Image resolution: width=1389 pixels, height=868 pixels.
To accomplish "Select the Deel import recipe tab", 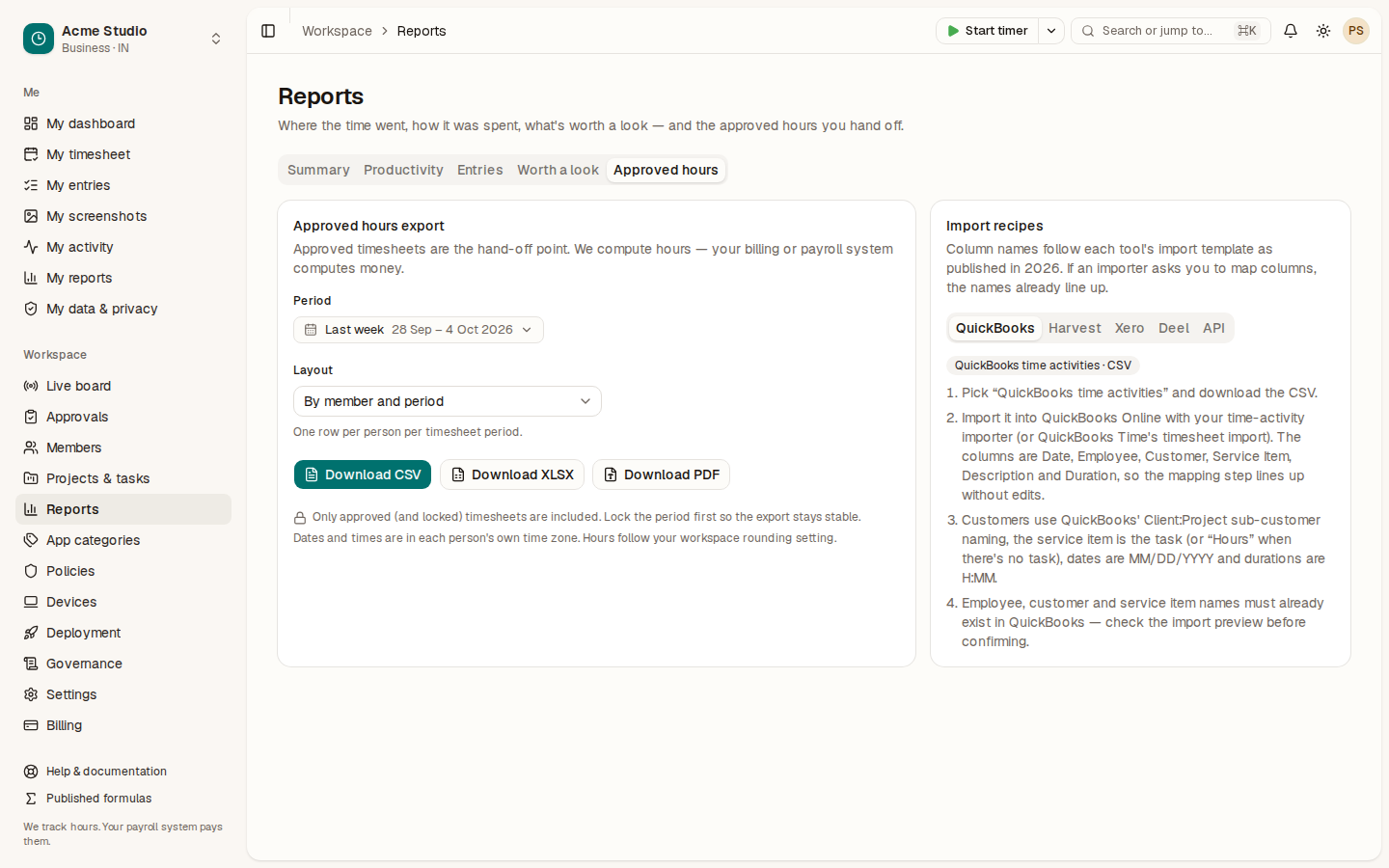I will coord(1174,328).
